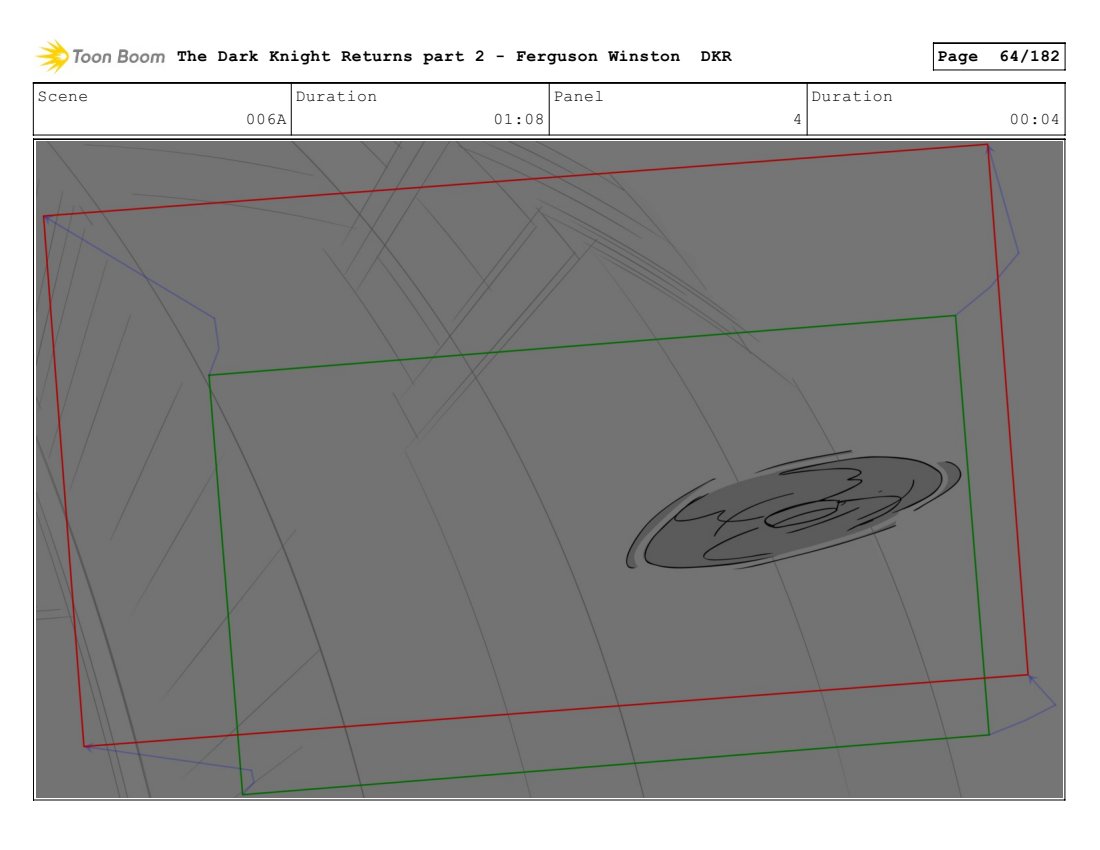Select the panel duration value "00:04"
This screenshot has width=1100, height=850.
(x=1034, y=119)
